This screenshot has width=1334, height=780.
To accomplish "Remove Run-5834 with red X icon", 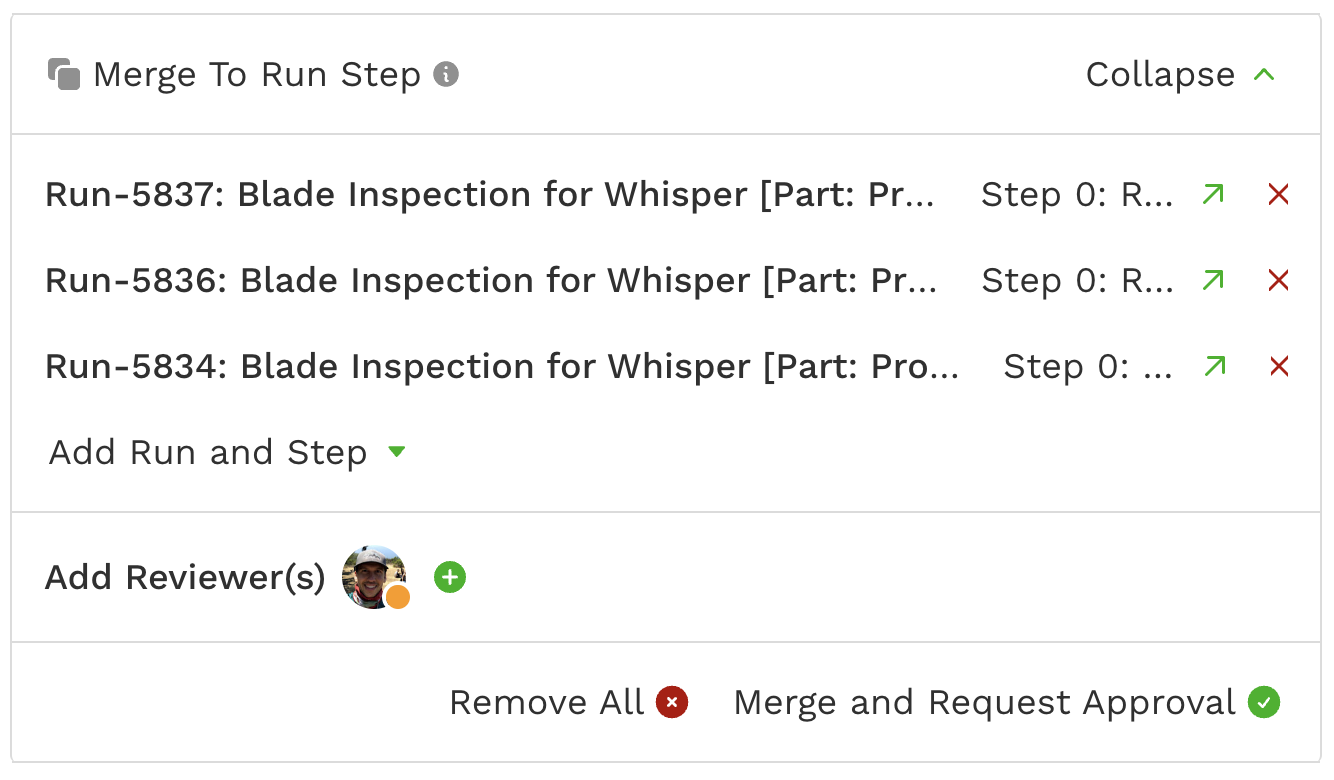I will (1278, 367).
